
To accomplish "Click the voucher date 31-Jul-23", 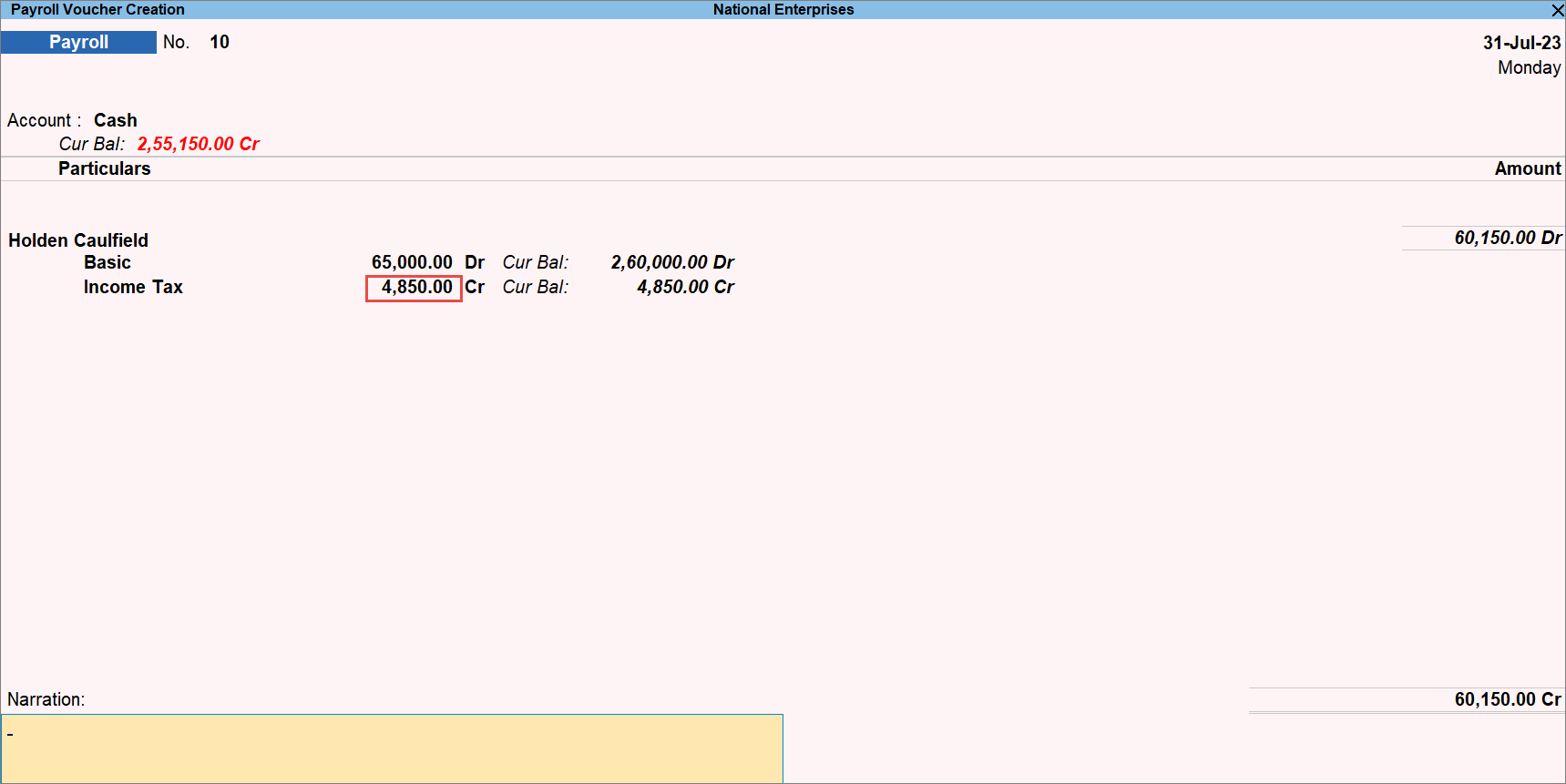I will coord(1521,43).
